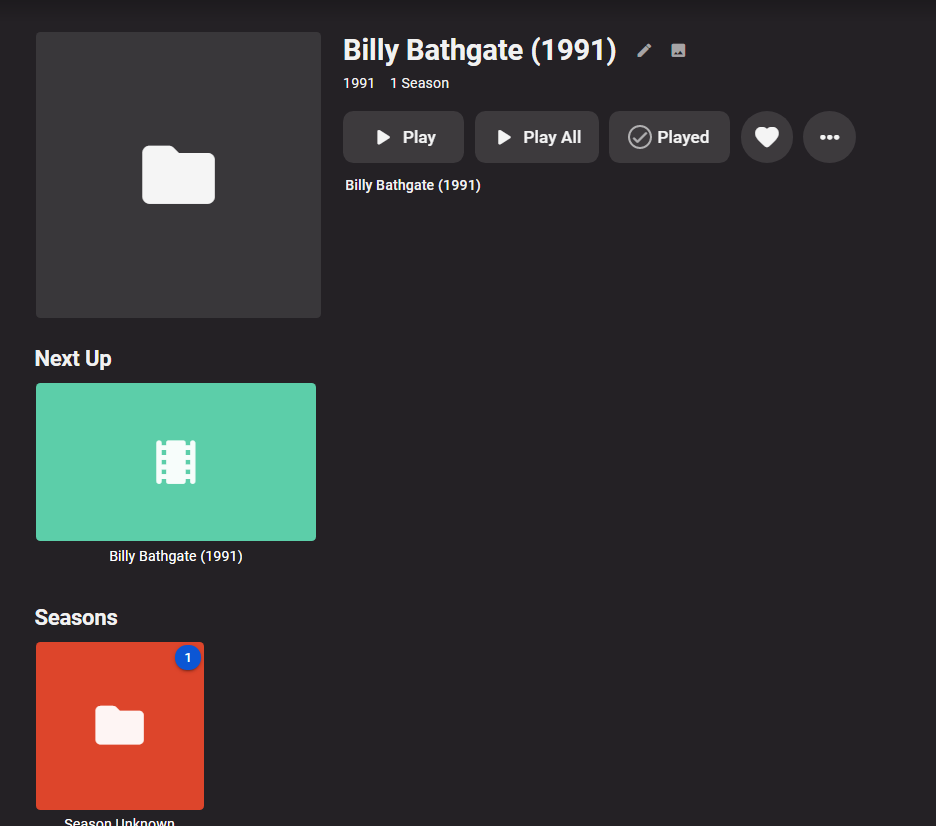Click the episode count badge on Season Unknown
This screenshot has height=826, width=936.
pyautogui.click(x=188, y=658)
